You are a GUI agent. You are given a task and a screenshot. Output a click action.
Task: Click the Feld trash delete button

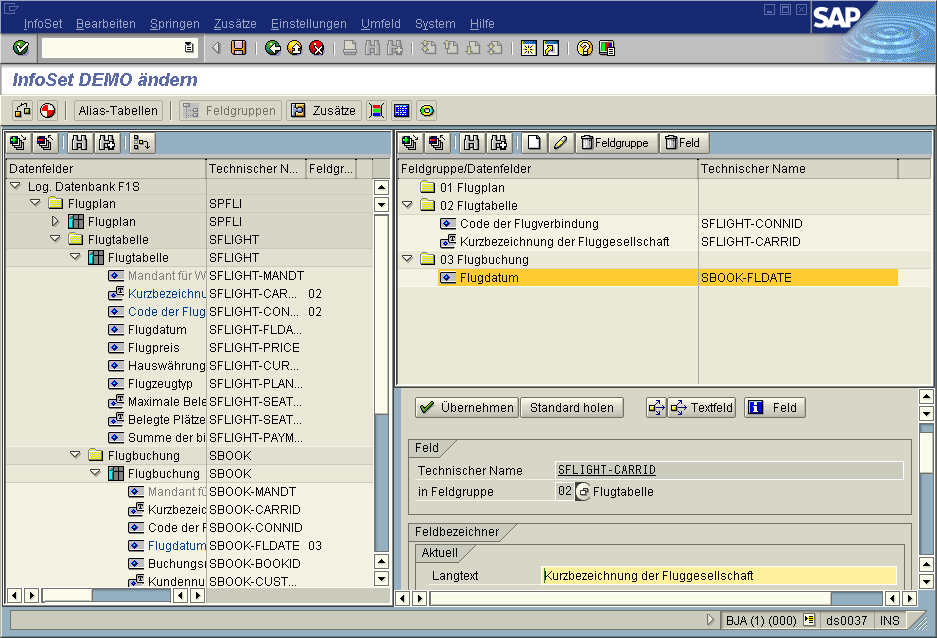click(682, 143)
